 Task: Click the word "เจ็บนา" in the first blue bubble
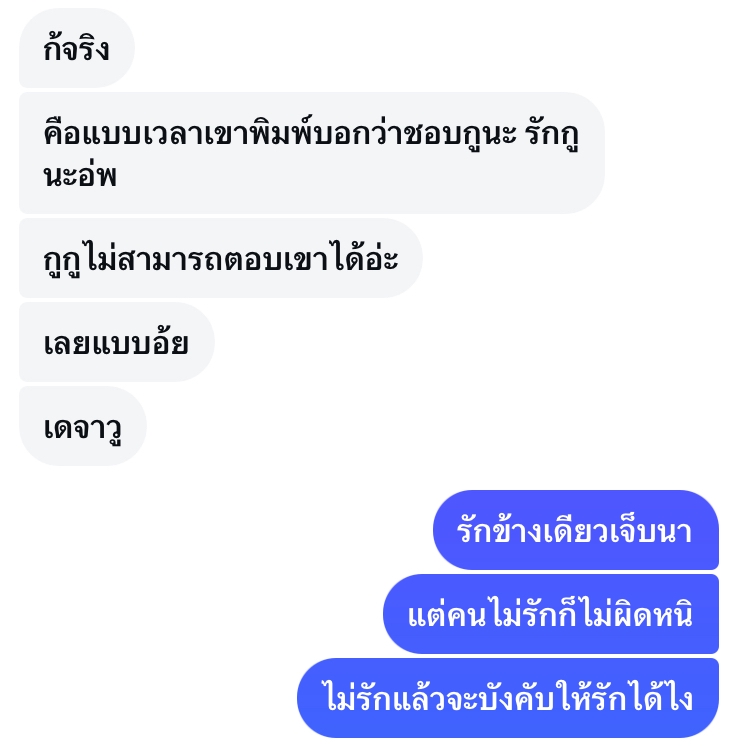(x=652, y=531)
